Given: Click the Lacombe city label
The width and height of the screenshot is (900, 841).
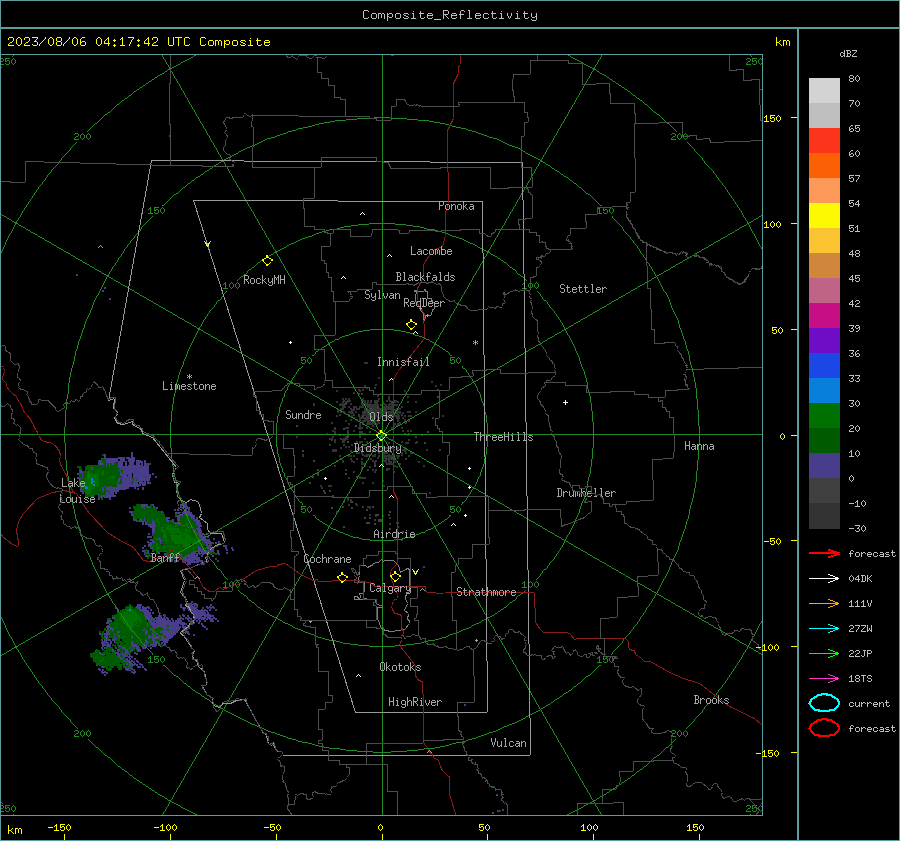Looking at the screenshot, I should pos(430,251).
